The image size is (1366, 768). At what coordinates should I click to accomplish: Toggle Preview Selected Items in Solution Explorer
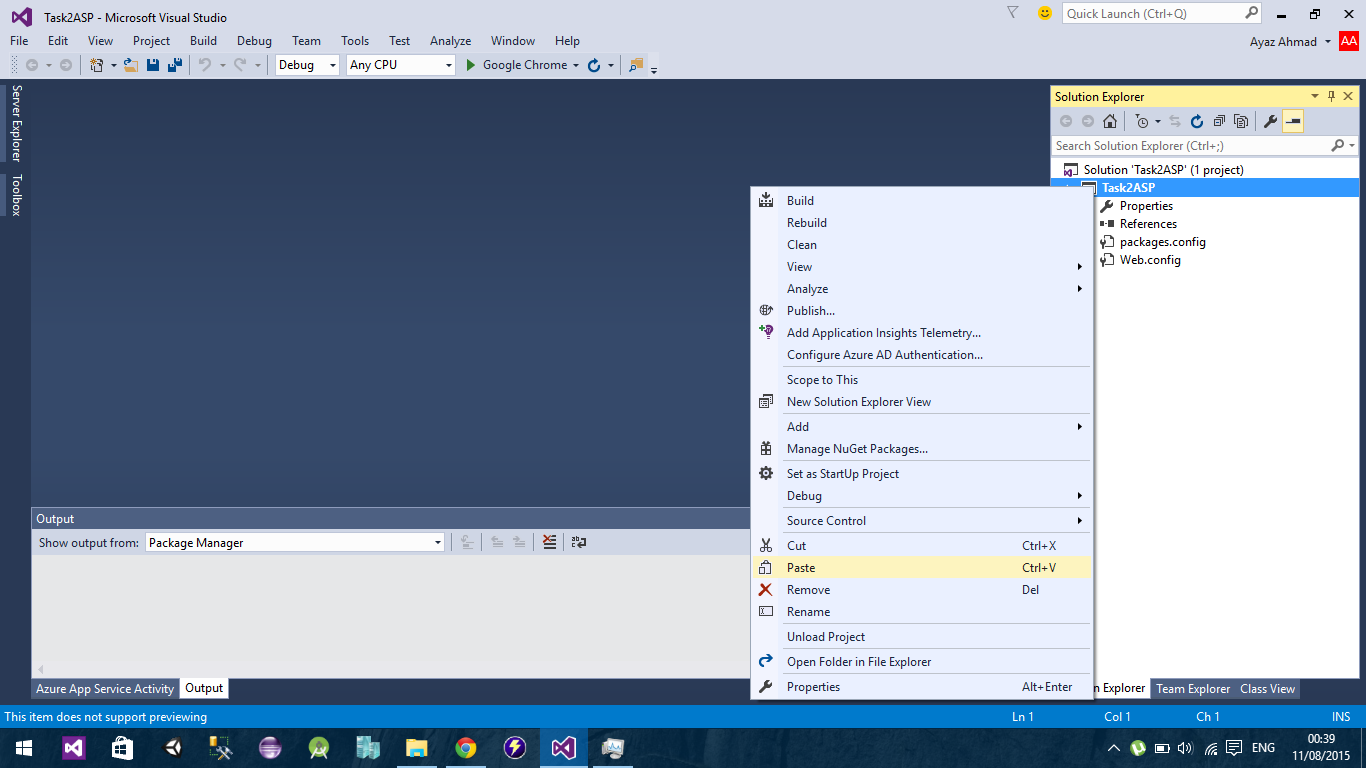pos(1293,122)
